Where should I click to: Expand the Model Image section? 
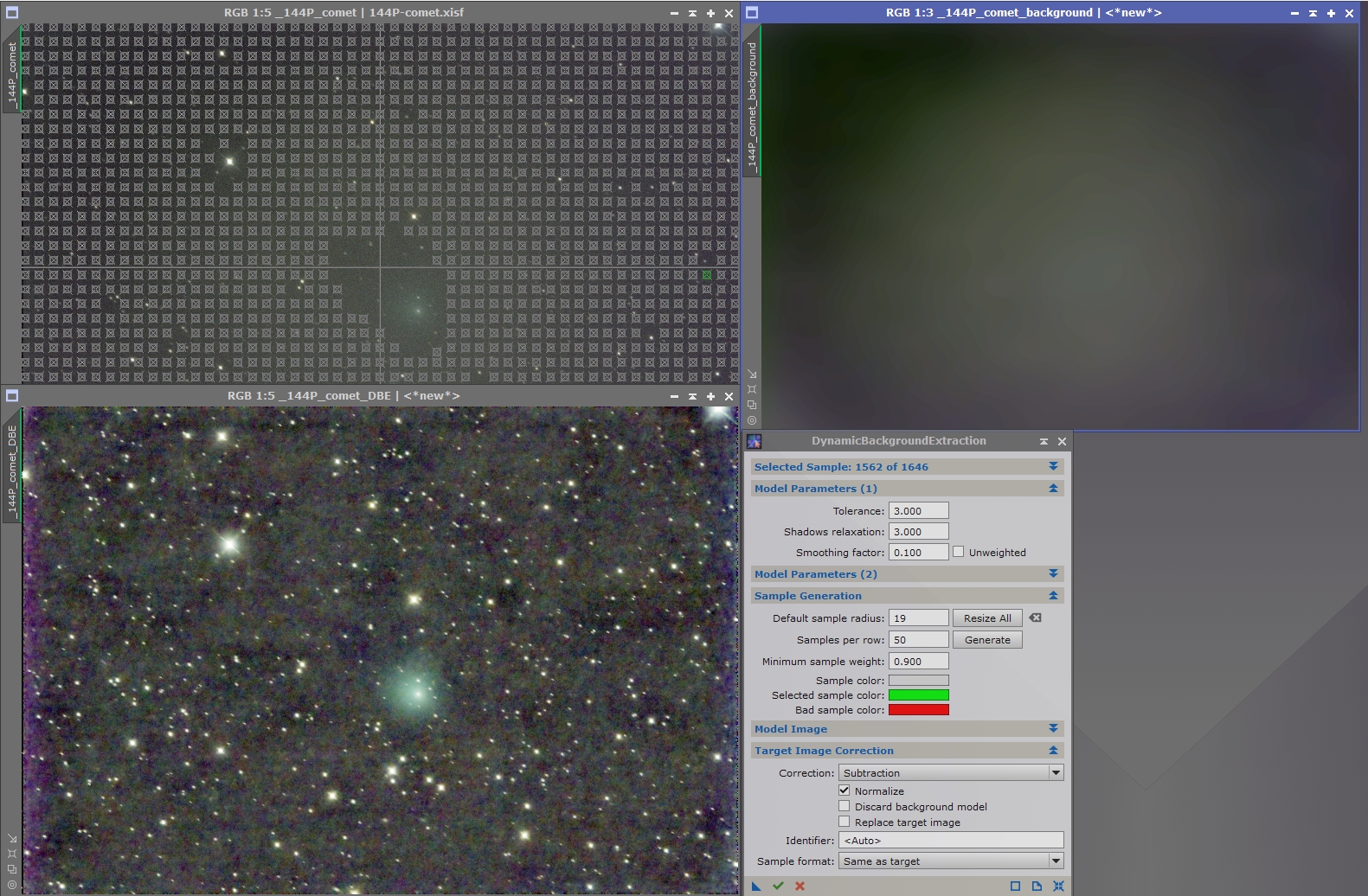click(x=1053, y=728)
